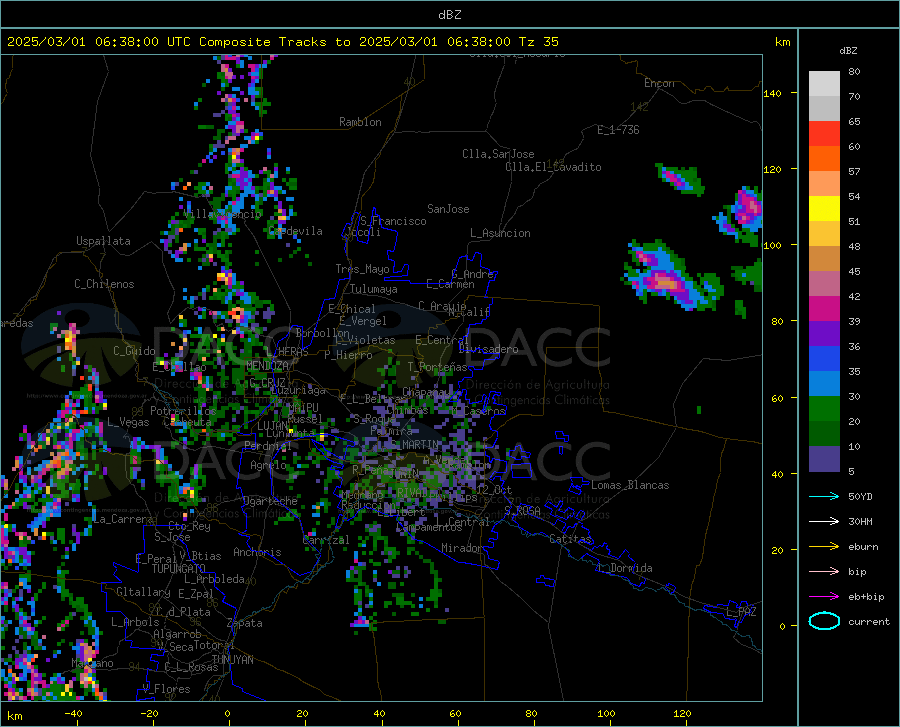Click the Zapata map label
The width and height of the screenshot is (900, 727).
click(245, 623)
